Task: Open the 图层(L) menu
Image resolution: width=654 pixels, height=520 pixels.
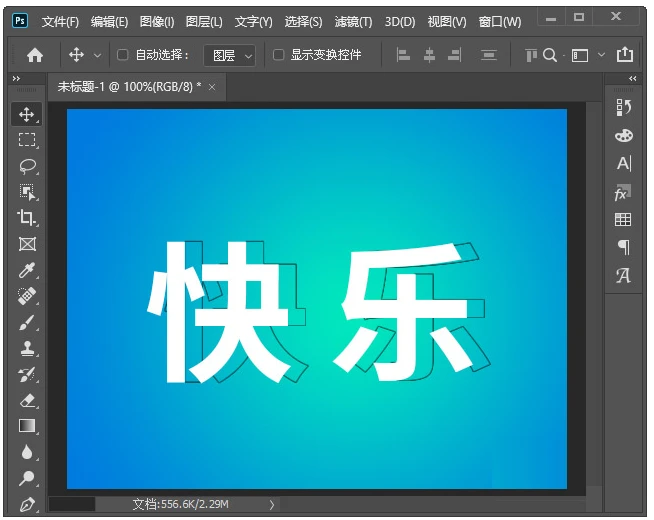Action: click(204, 22)
